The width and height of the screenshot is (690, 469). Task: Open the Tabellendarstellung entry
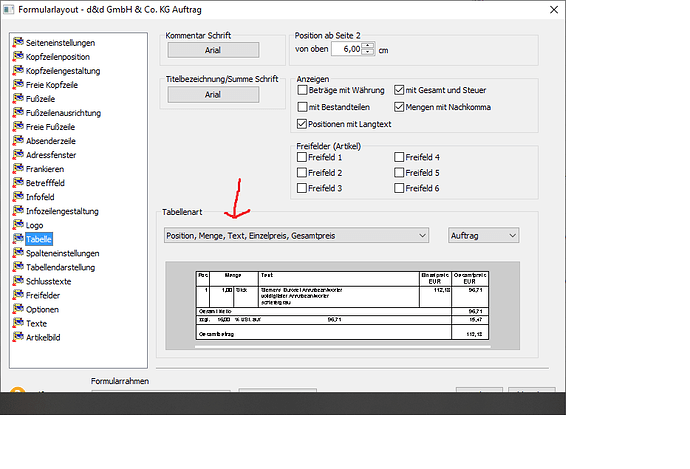coord(60,267)
